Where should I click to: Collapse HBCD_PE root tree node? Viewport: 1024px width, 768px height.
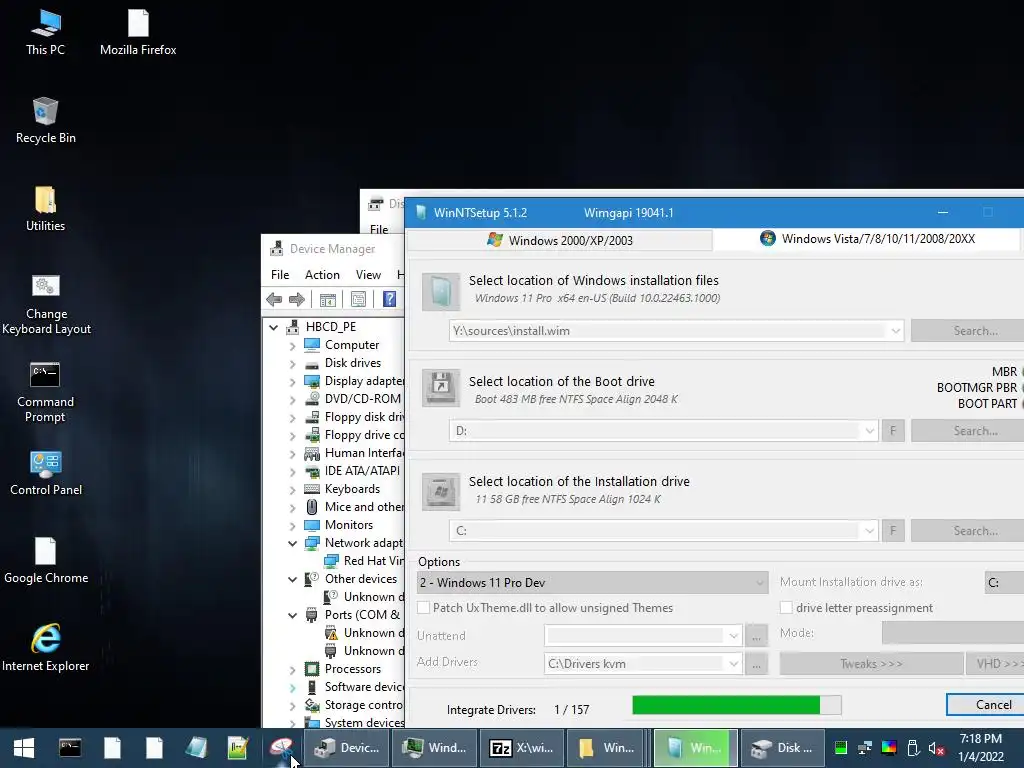274,327
